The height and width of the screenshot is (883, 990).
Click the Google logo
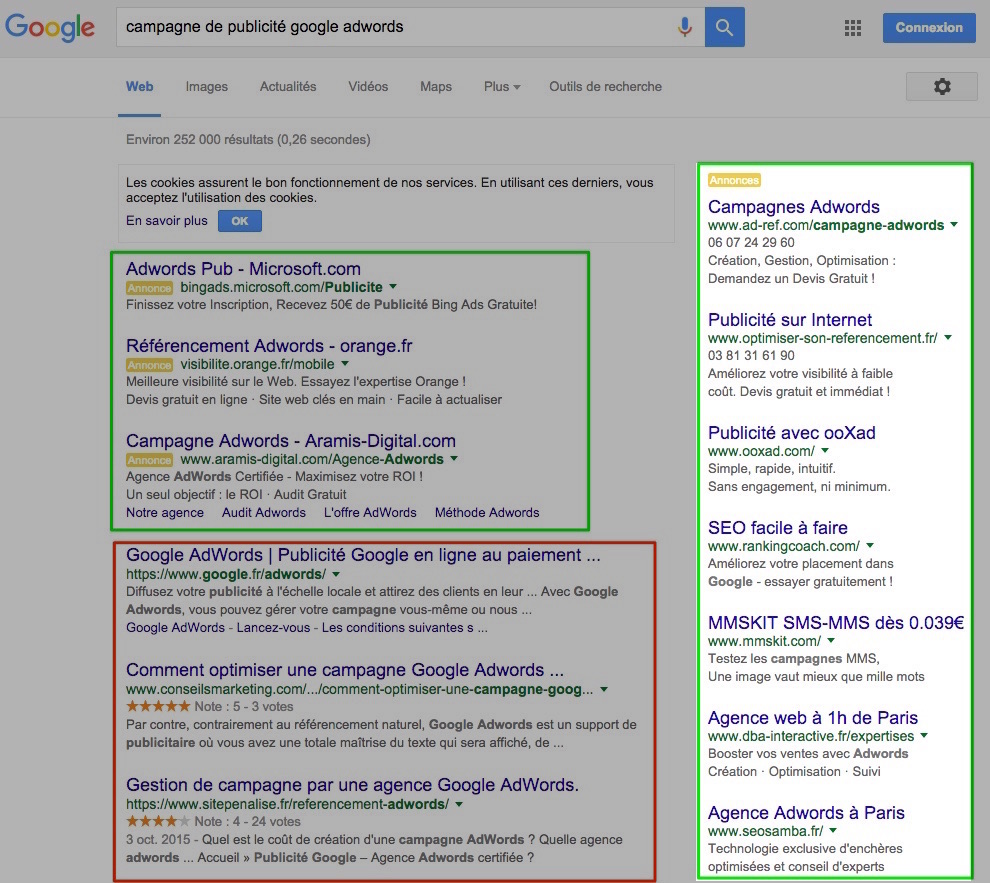[x=50, y=28]
